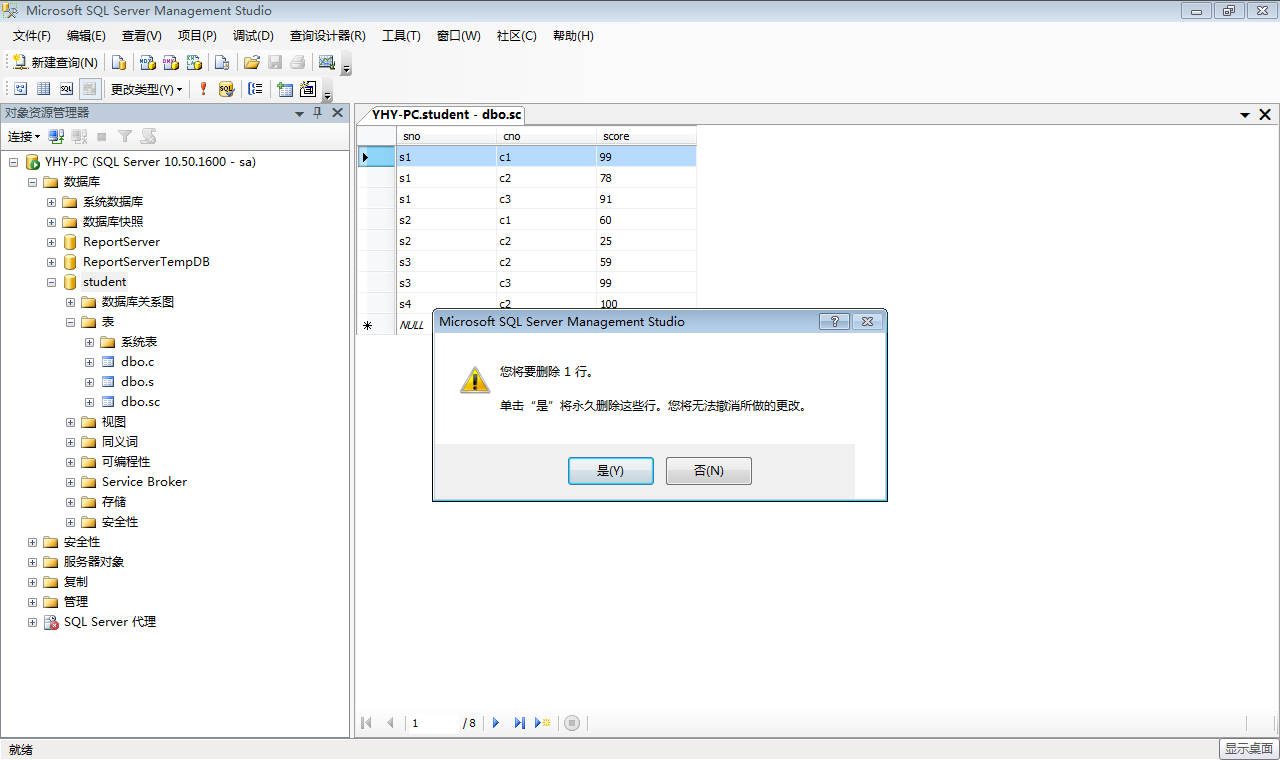This screenshot has height=760, width=1280.
Task: Click the row selector of the NULL row
Action: [x=376, y=325]
